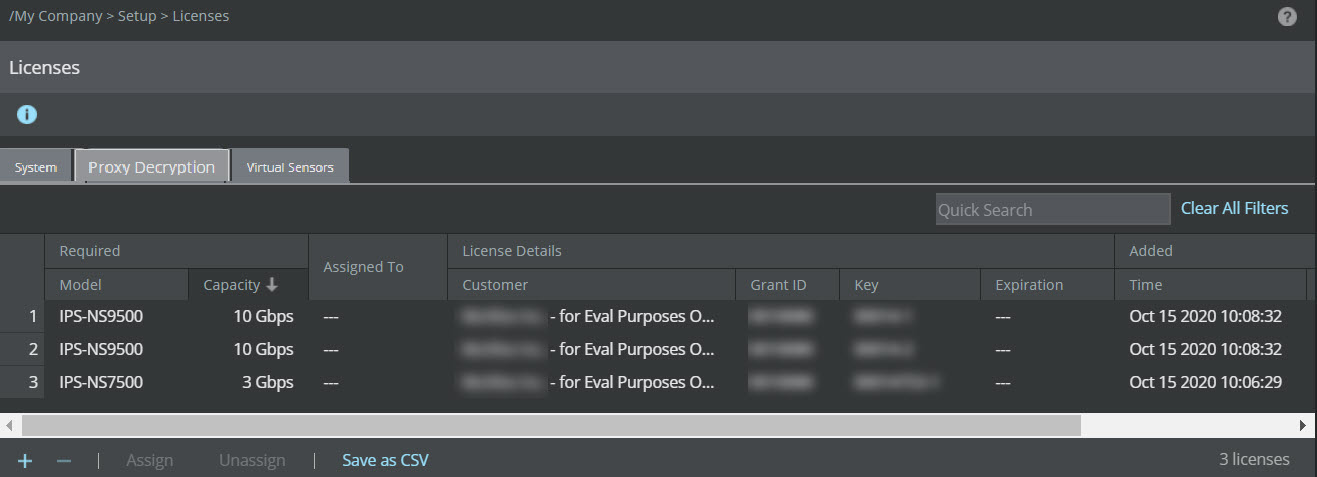The image size is (1317, 477).
Task: Click the Unassign button
Action: tap(252, 461)
